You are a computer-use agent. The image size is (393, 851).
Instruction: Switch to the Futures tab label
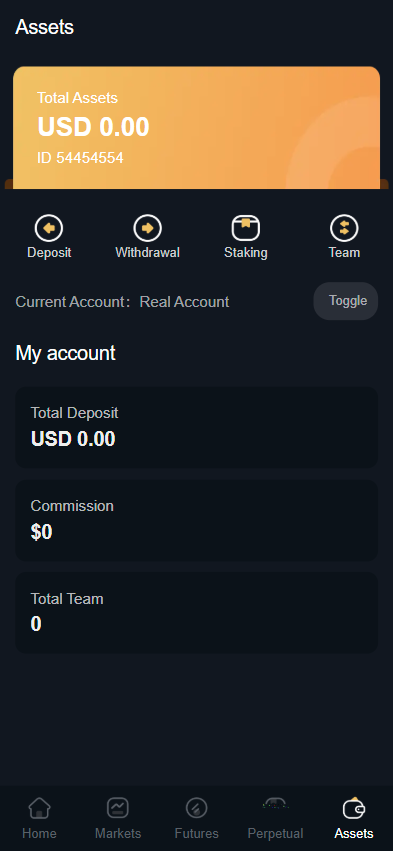coord(196,833)
